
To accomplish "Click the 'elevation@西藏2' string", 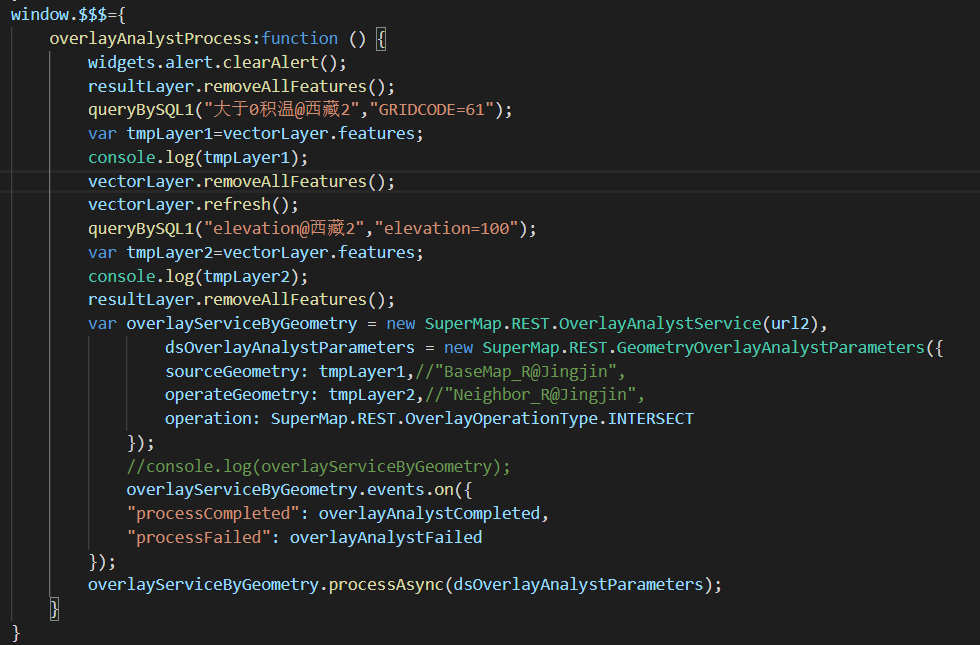I will click(284, 229).
